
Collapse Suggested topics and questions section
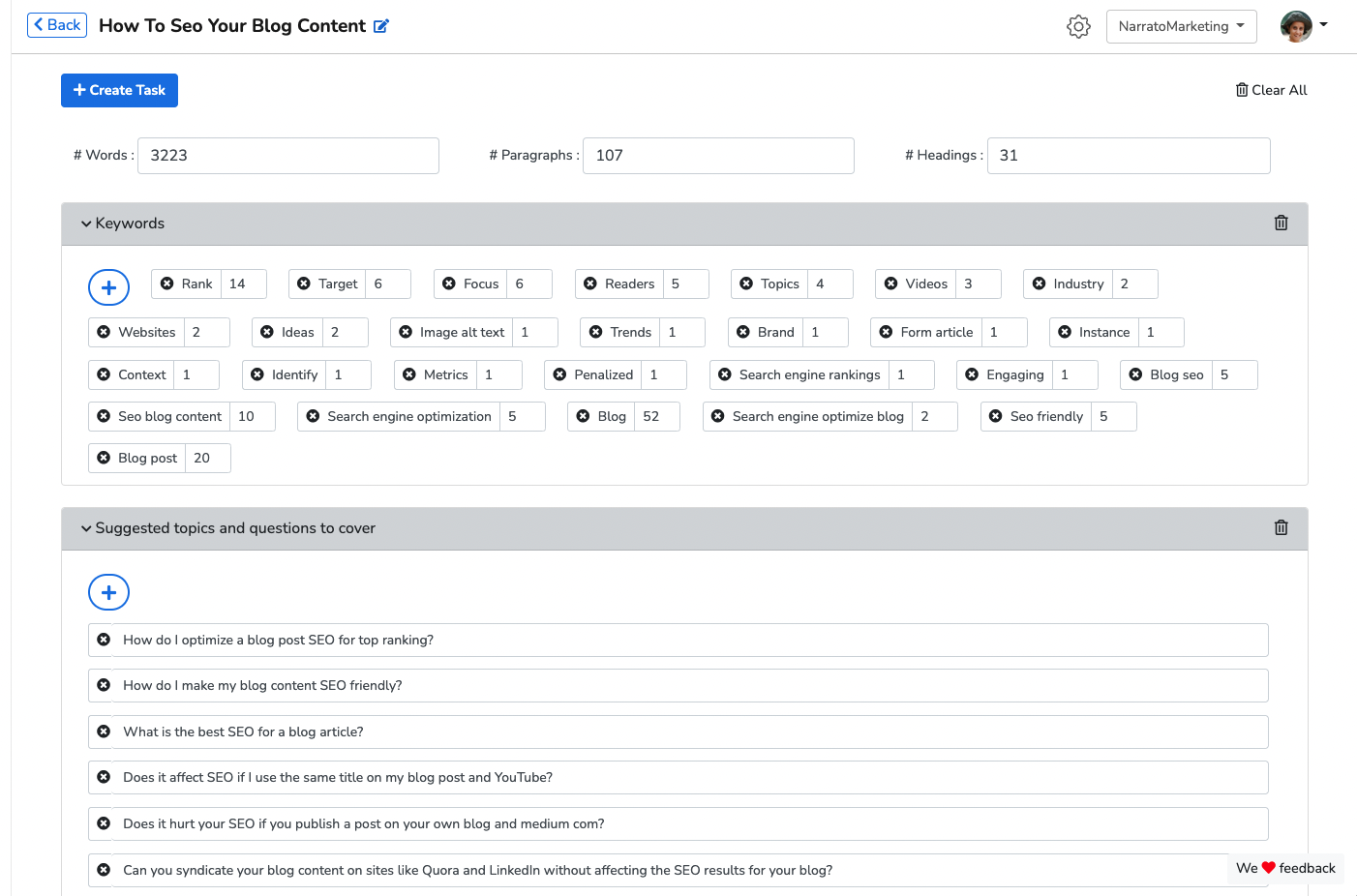pyautogui.click(x=87, y=528)
